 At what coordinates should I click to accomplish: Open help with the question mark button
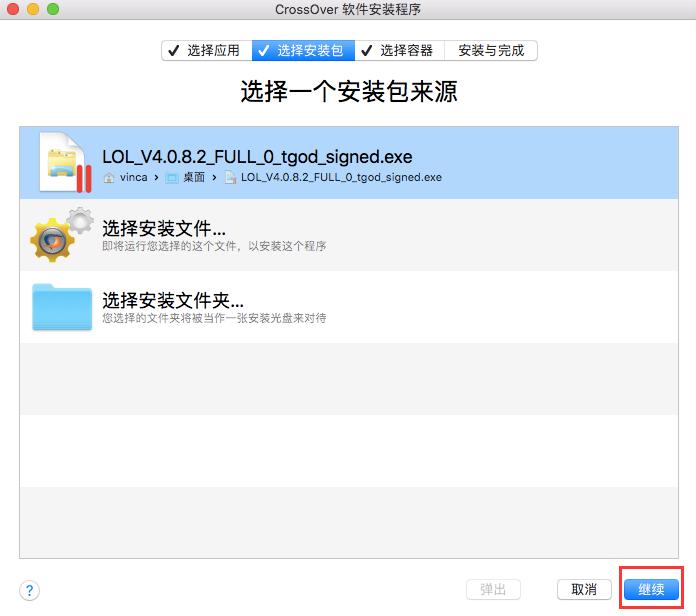point(30,590)
